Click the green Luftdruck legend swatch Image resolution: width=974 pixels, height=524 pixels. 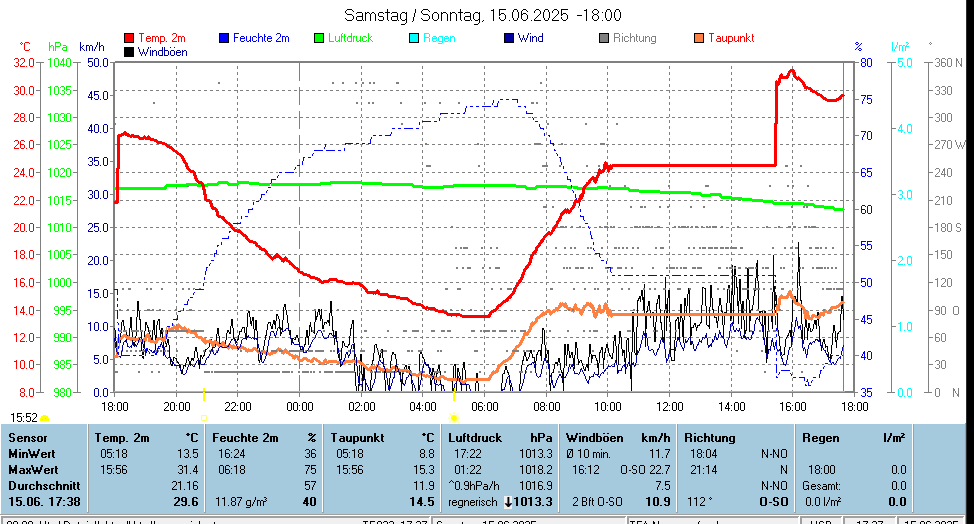click(x=319, y=38)
